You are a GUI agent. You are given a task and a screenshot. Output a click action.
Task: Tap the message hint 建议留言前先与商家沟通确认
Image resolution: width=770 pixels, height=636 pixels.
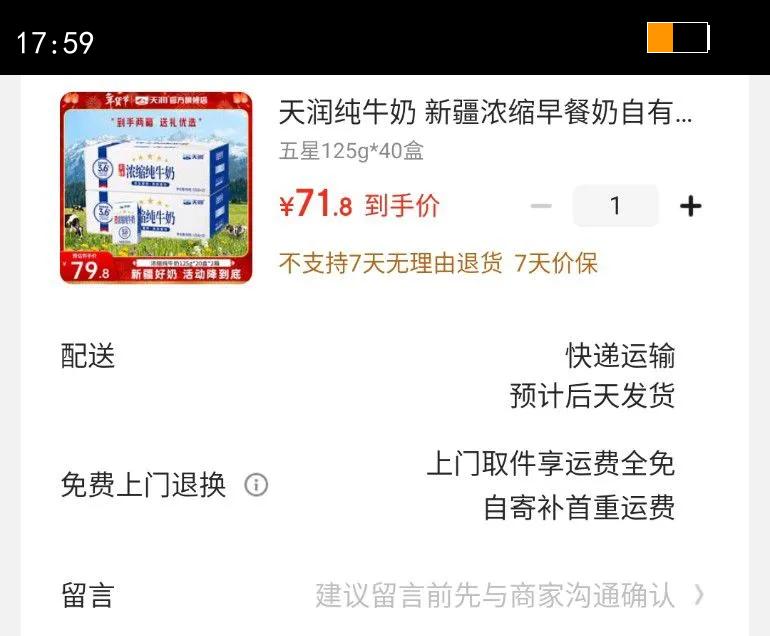495,595
